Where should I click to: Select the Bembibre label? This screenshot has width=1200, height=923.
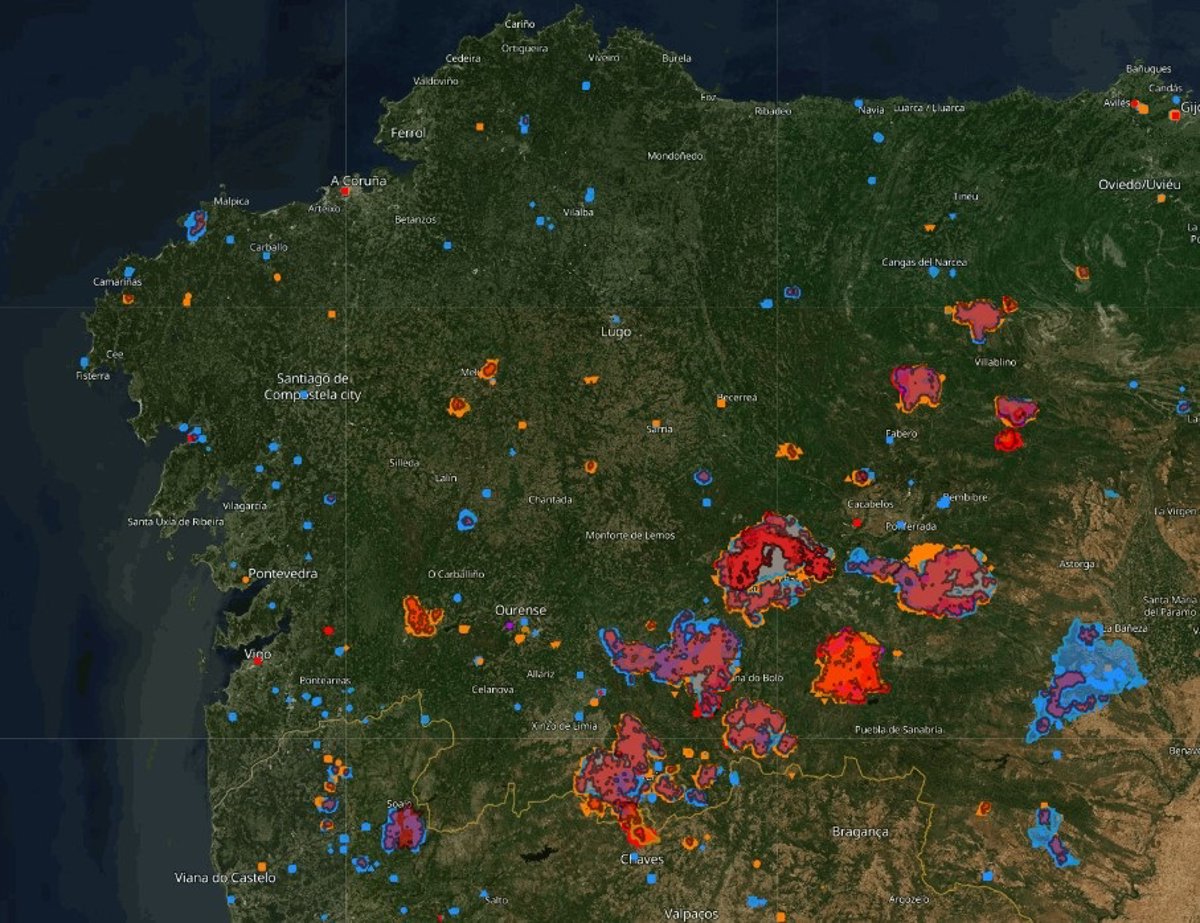[x=964, y=497]
